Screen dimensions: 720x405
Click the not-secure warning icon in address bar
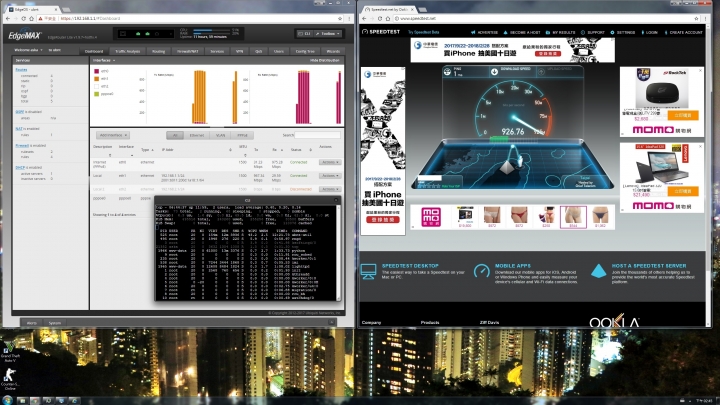point(40,18)
